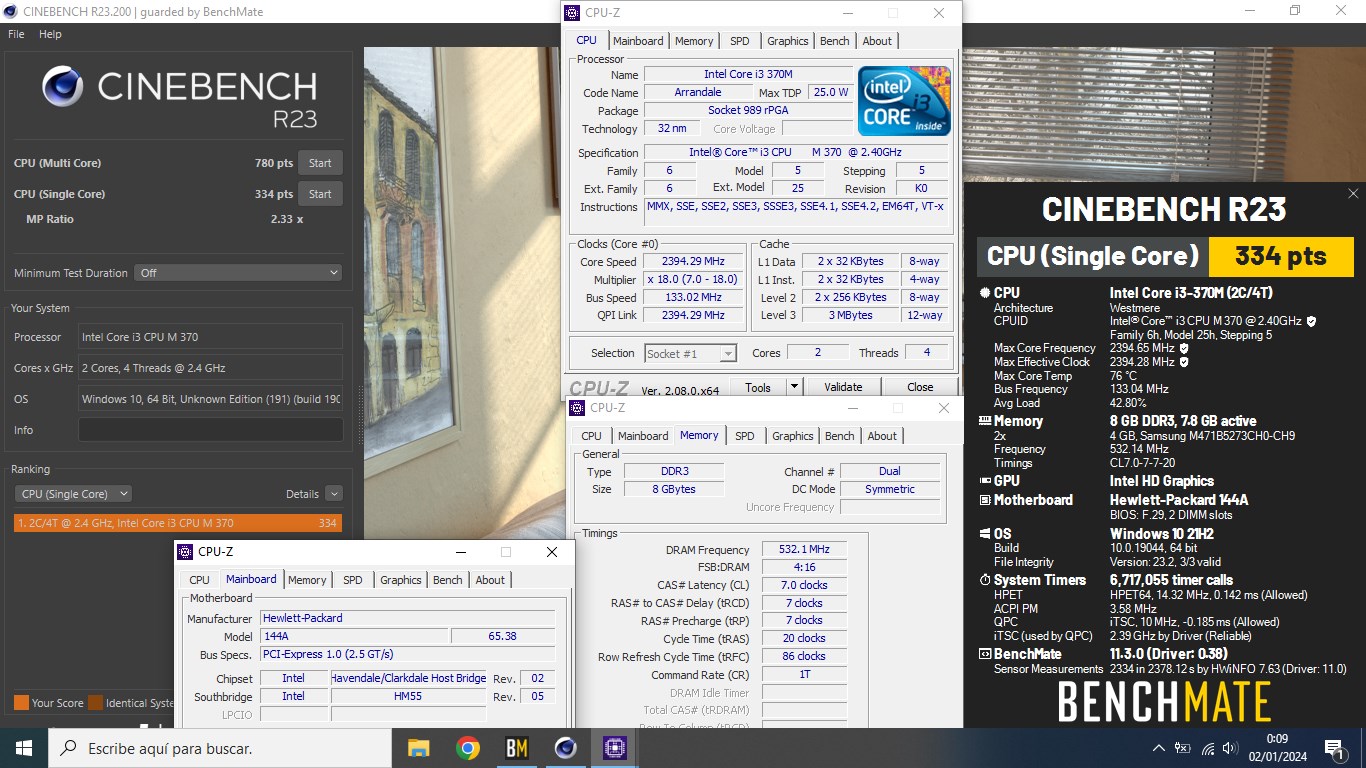
Task: Click the Processor field in Cinebench system info
Action: pyautogui.click(x=210, y=337)
